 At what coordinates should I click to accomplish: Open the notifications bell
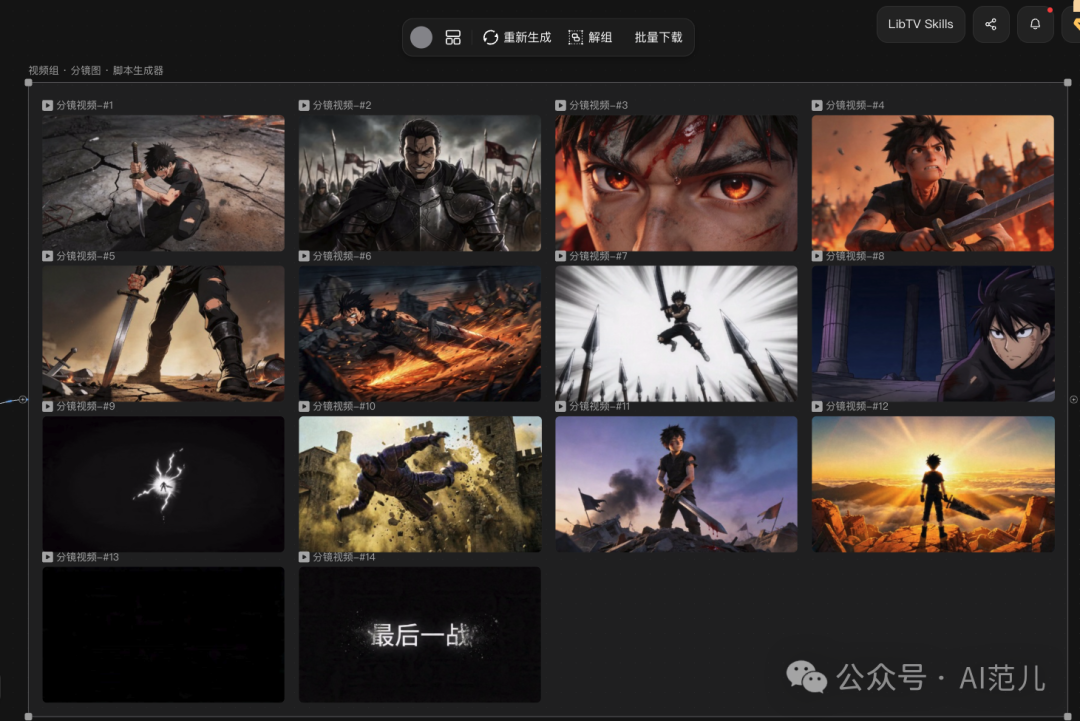[1035, 24]
